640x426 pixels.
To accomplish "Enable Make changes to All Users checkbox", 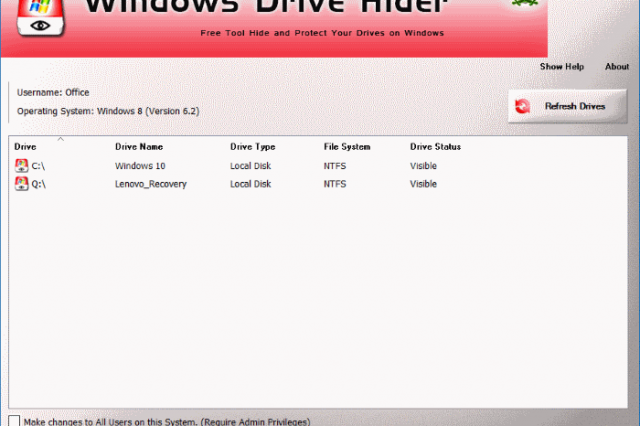I will pos(14,421).
